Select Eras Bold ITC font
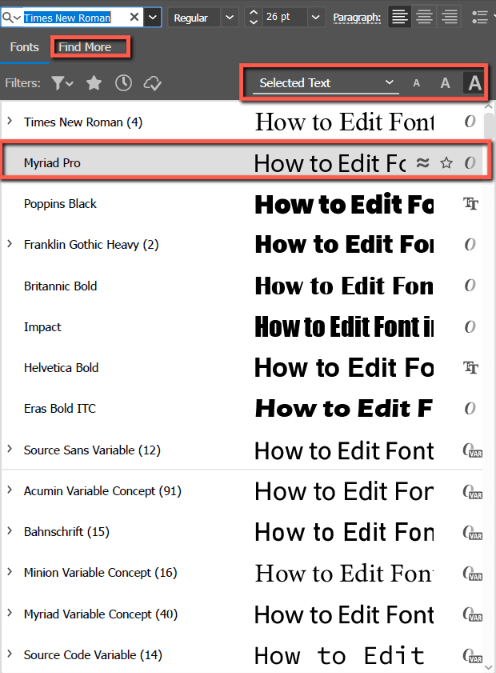This screenshot has width=496, height=673. pyautogui.click(x=60, y=408)
